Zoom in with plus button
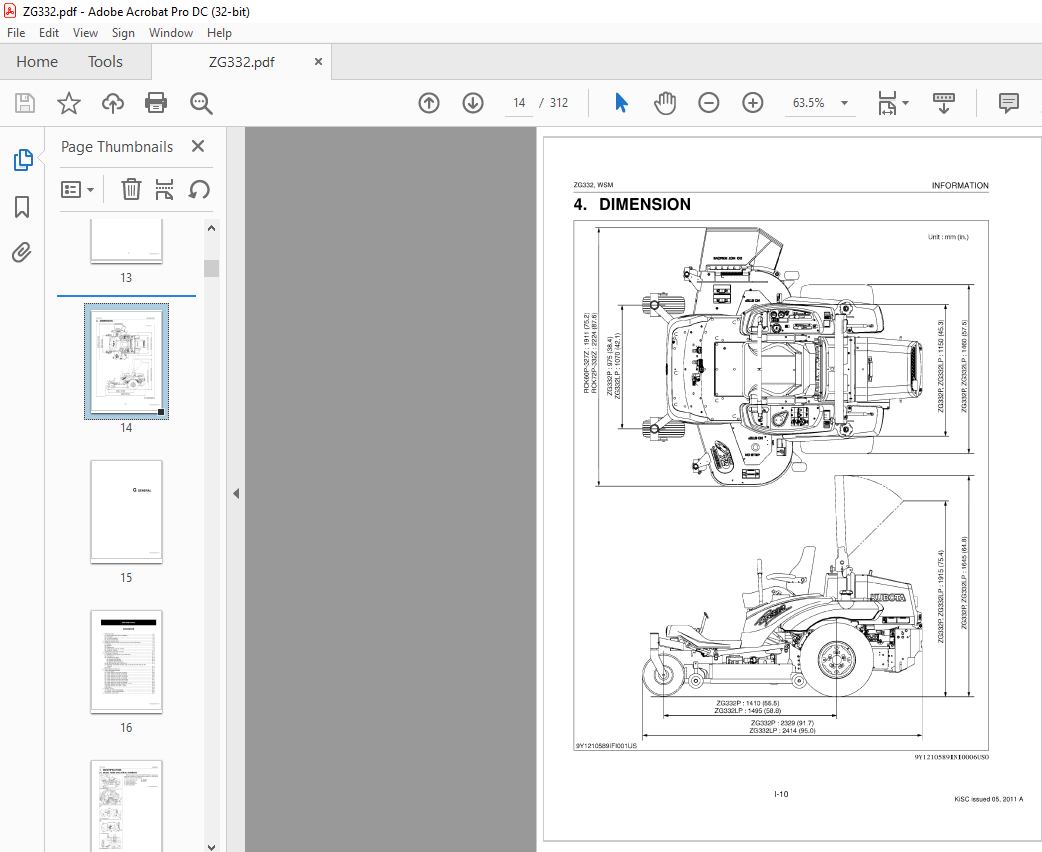The width and height of the screenshot is (1042, 852). [x=752, y=103]
